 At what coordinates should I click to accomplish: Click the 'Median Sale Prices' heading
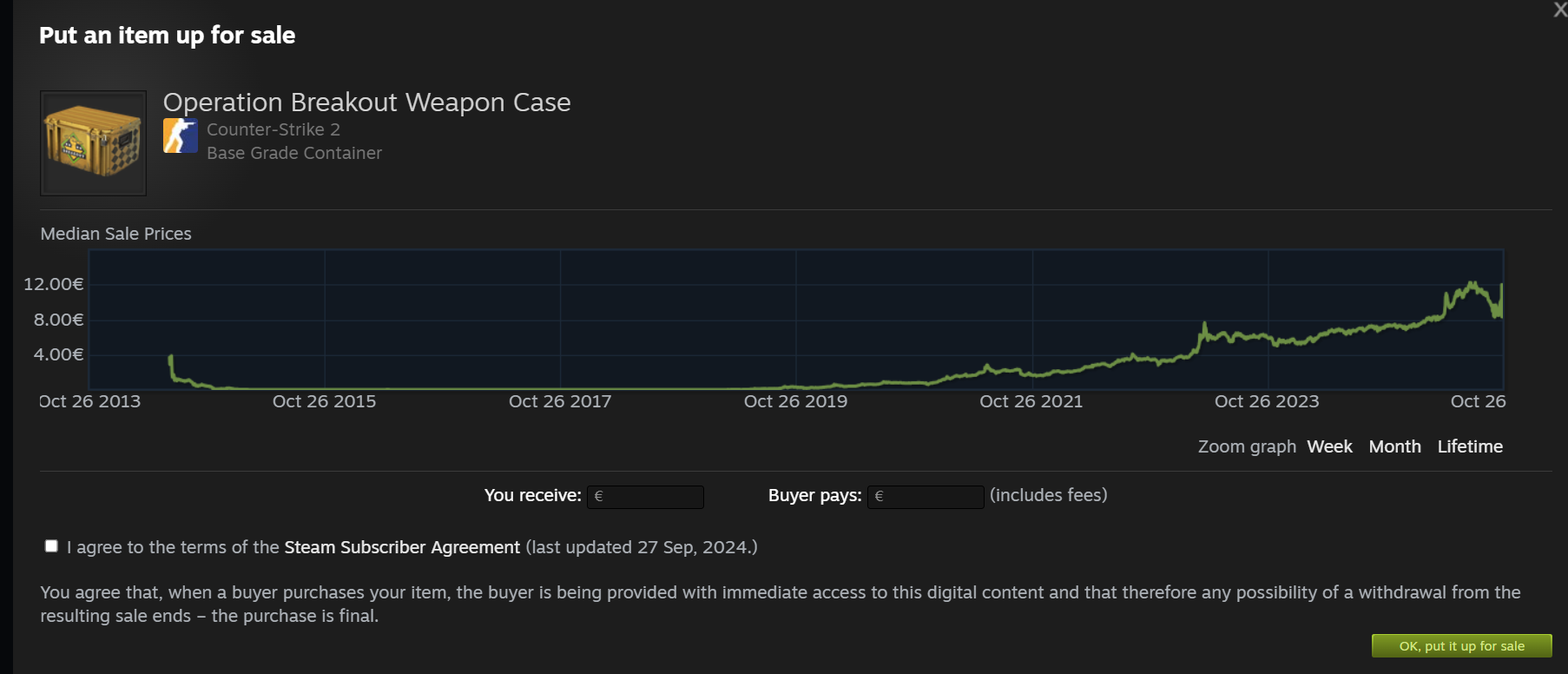(115, 234)
